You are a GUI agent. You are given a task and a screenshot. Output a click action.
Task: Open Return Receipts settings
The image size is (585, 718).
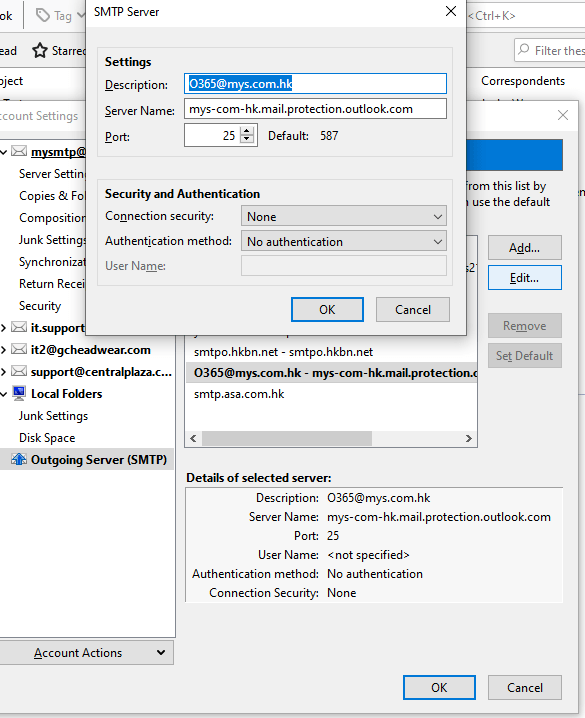(52, 283)
